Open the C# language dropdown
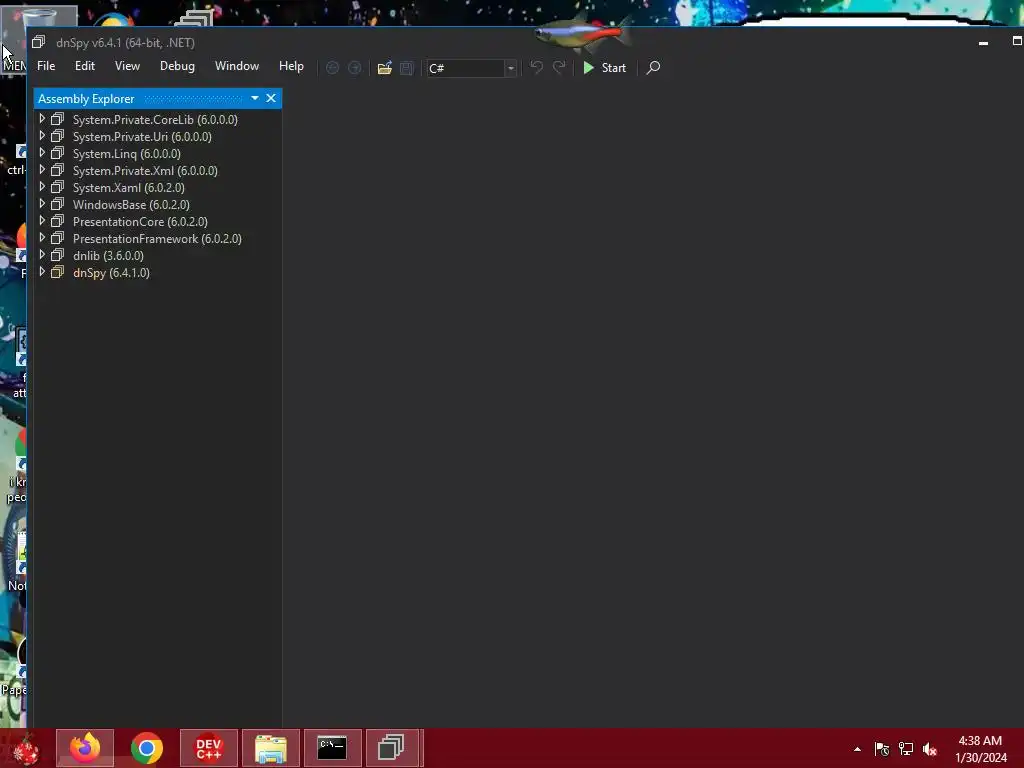 pyautogui.click(x=511, y=68)
